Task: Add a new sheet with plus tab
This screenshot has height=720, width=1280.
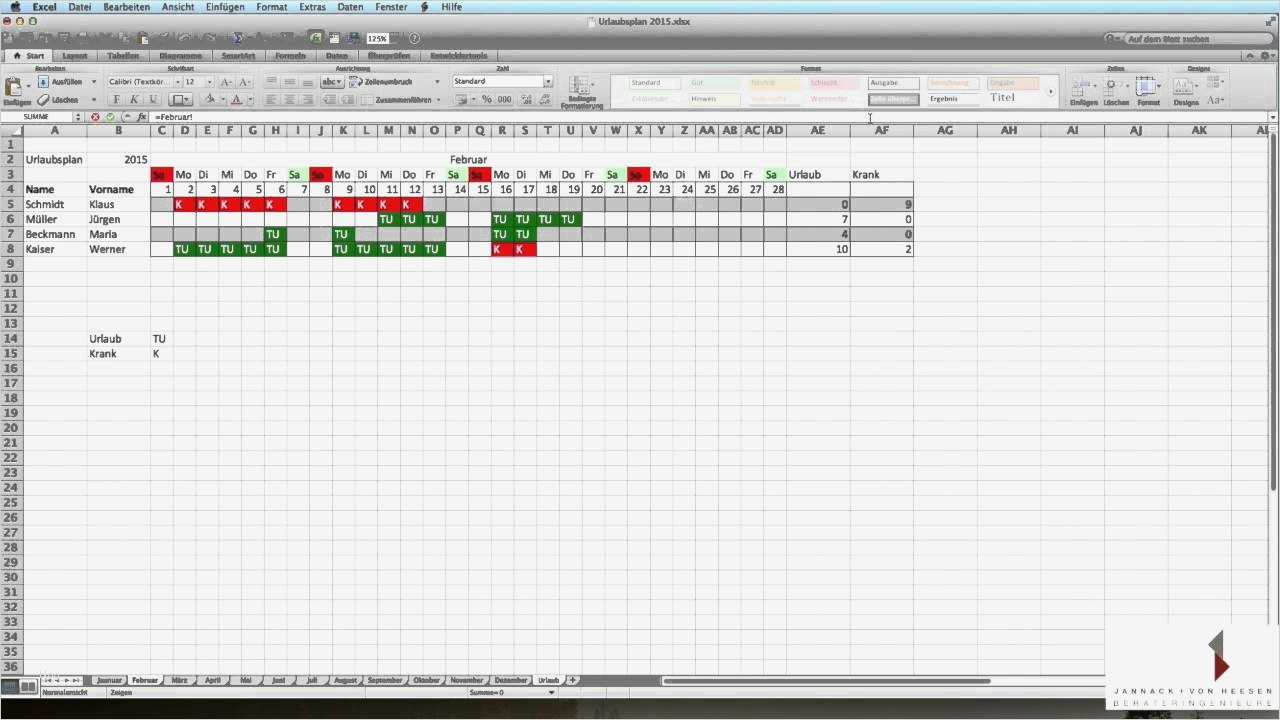Action: (x=572, y=680)
